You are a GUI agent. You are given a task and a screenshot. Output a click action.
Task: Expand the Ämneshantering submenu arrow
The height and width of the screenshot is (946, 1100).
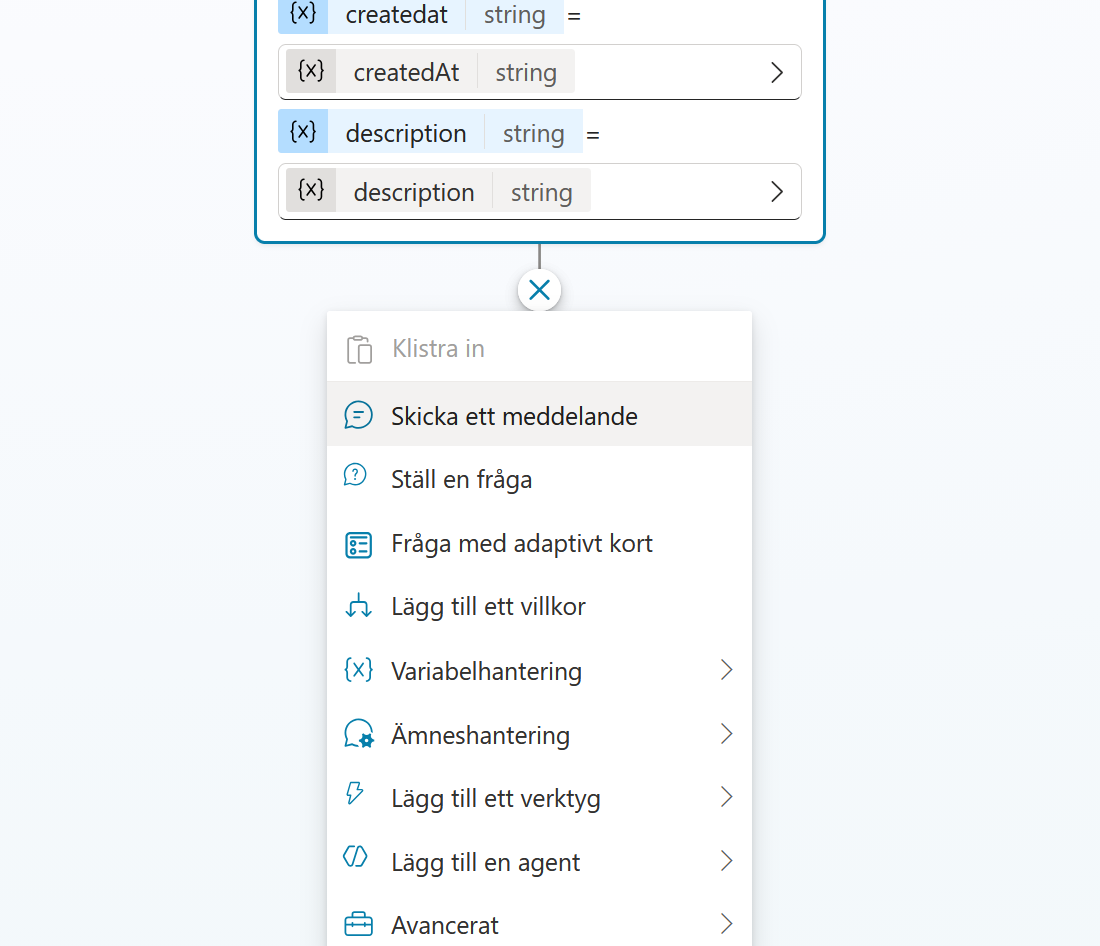pos(726,734)
